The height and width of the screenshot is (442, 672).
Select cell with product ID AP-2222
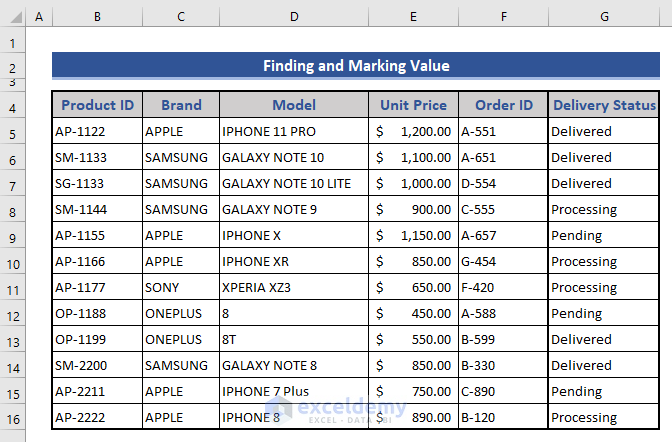[x=97, y=417]
